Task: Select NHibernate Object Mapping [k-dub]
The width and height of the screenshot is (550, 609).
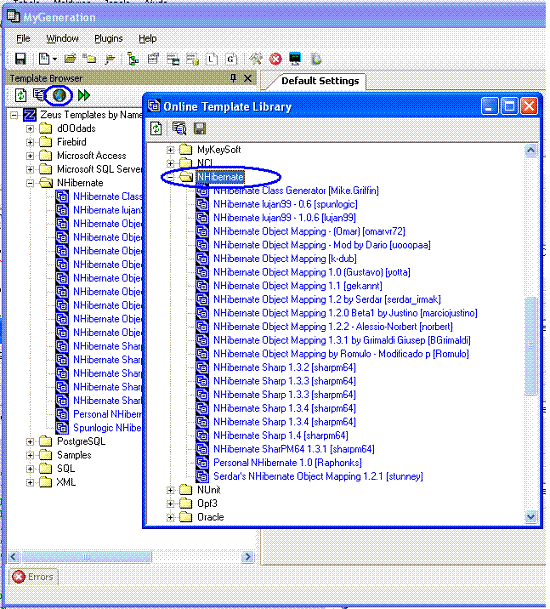Action: [x=285, y=259]
